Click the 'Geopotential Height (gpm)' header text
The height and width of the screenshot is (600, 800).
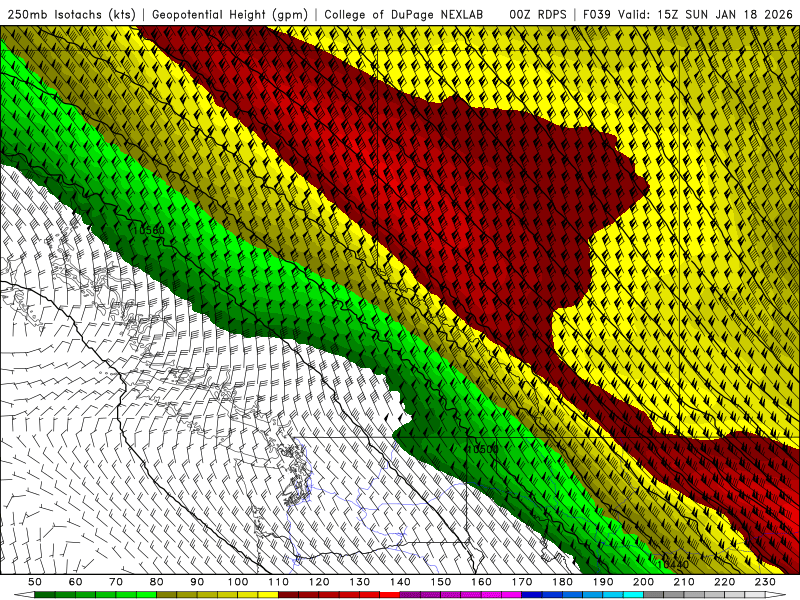tap(230, 15)
